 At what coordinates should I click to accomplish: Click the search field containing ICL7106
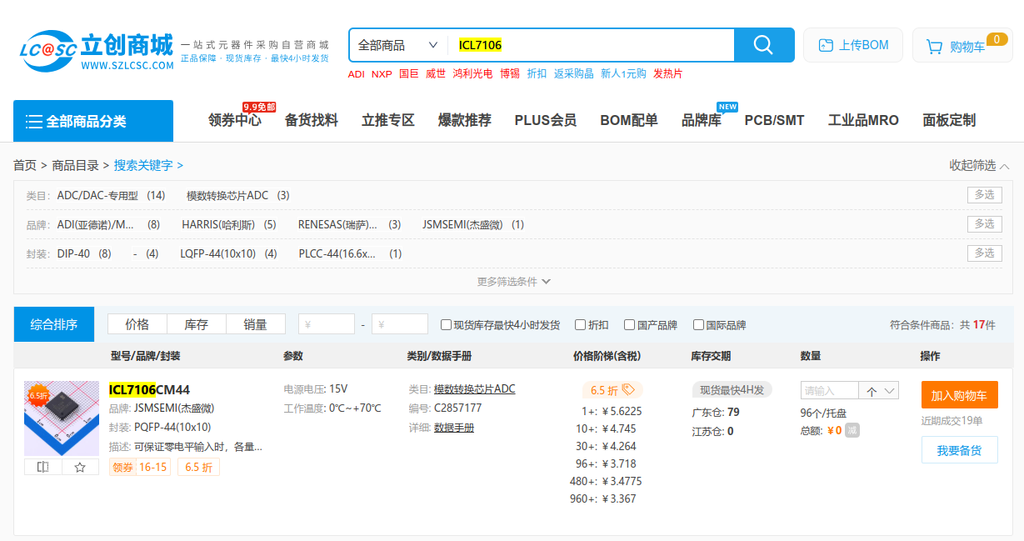(x=590, y=45)
